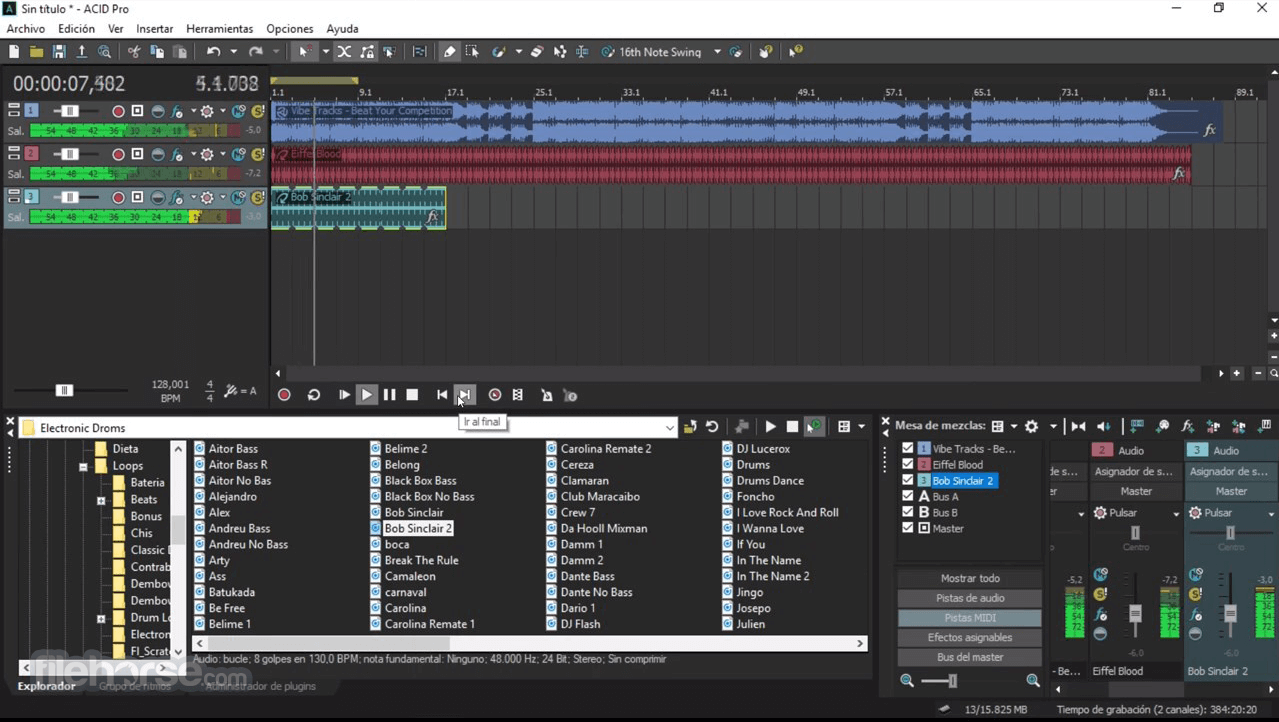Open the Explorer views dropdown arrow

861,427
